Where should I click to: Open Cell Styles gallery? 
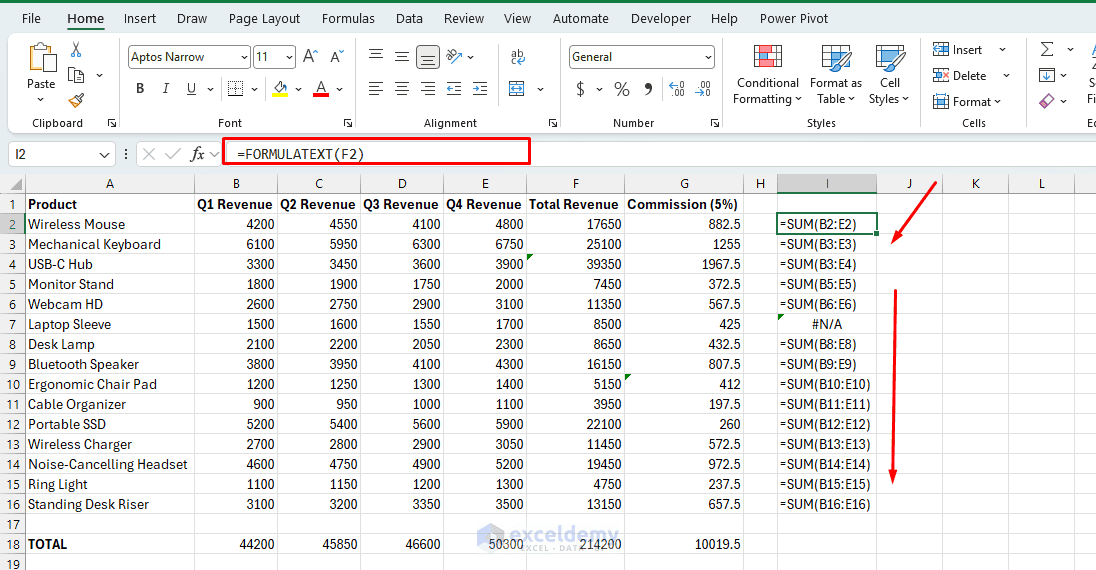click(x=889, y=74)
